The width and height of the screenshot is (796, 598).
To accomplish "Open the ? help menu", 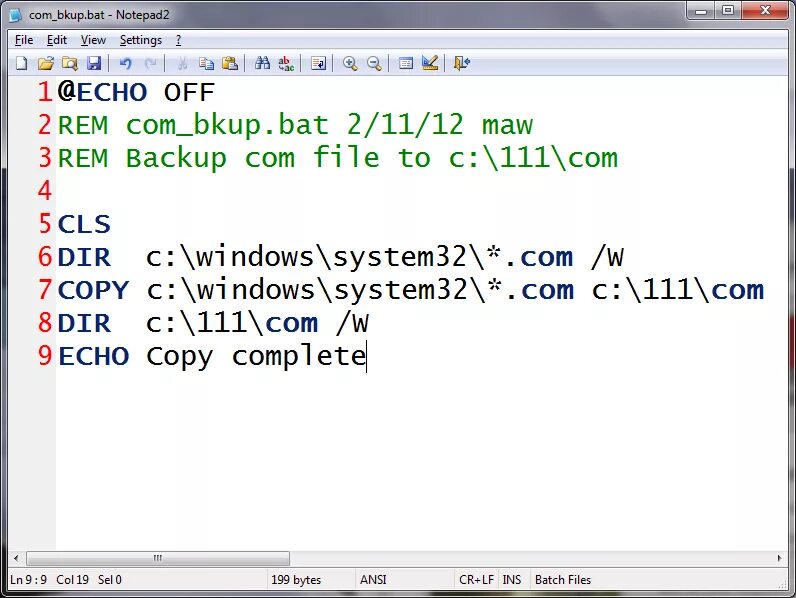I will (x=179, y=40).
